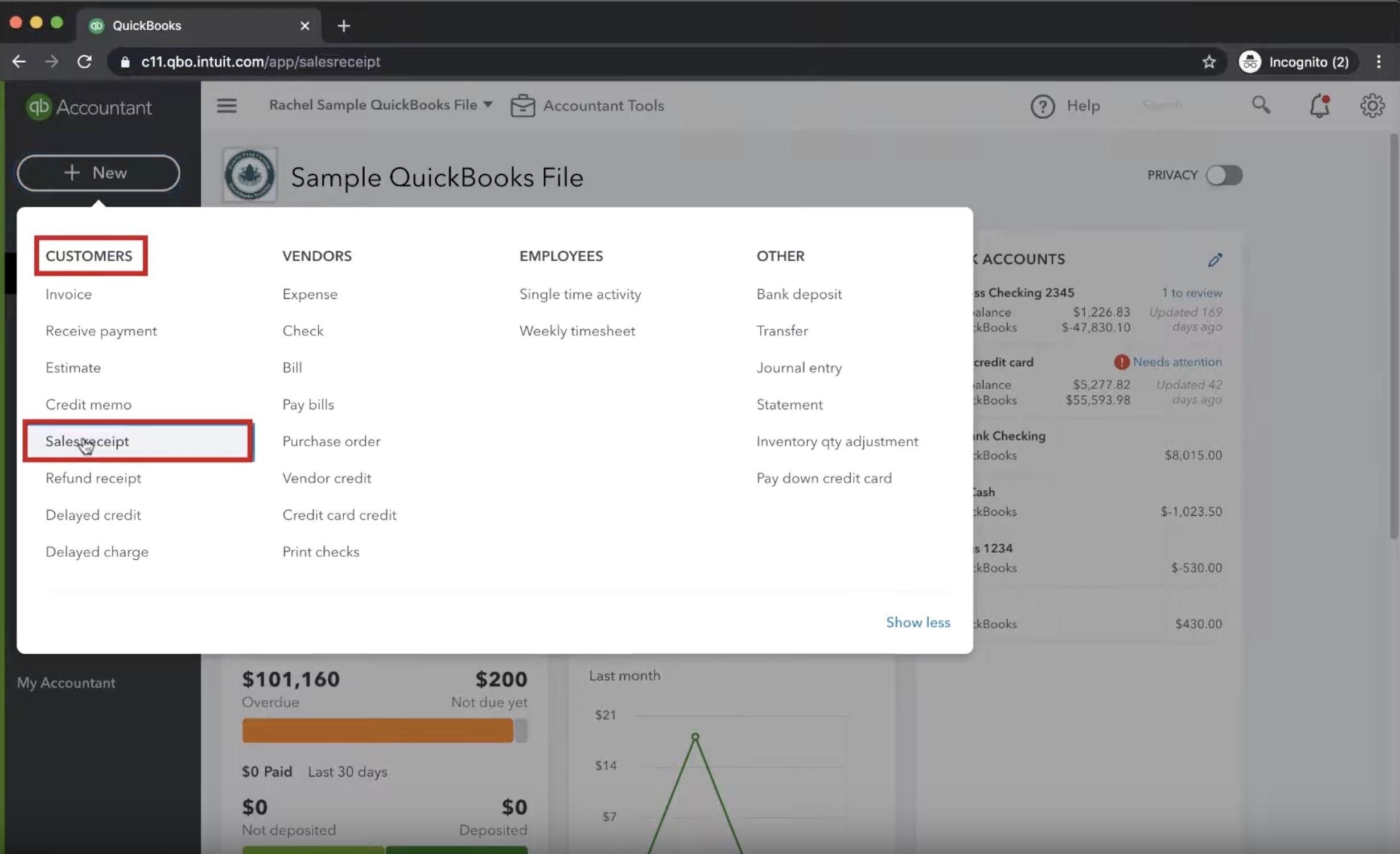Screen dimensions: 1400x854
Task: Close the QuickBooks browser tab
Action: [x=304, y=26]
